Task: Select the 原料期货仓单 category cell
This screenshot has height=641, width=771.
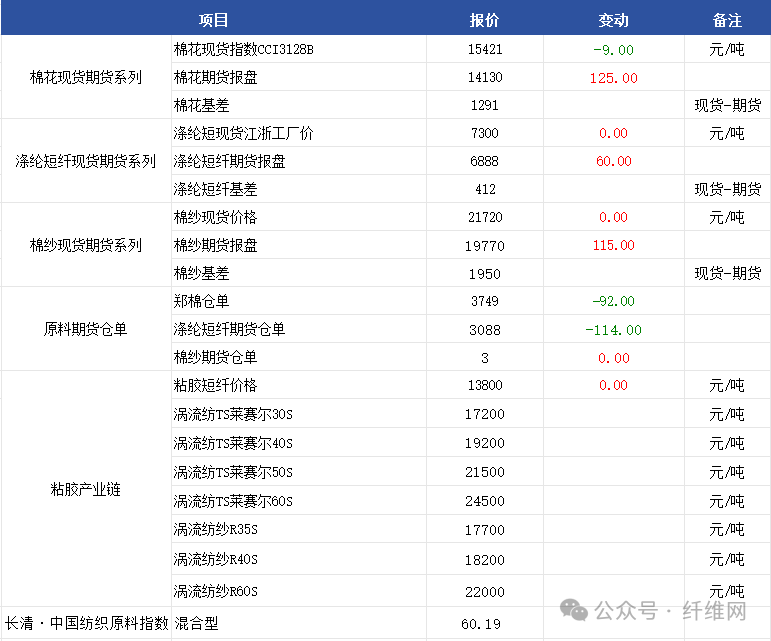Action: pos(86,329)
